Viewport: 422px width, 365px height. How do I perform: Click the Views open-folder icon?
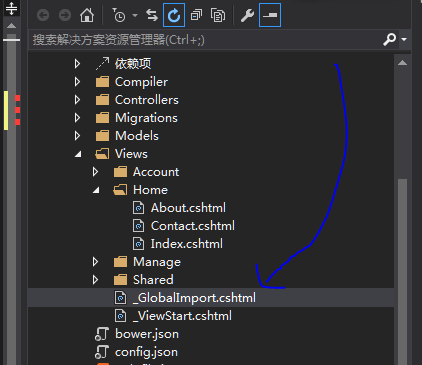pos(102,154)
